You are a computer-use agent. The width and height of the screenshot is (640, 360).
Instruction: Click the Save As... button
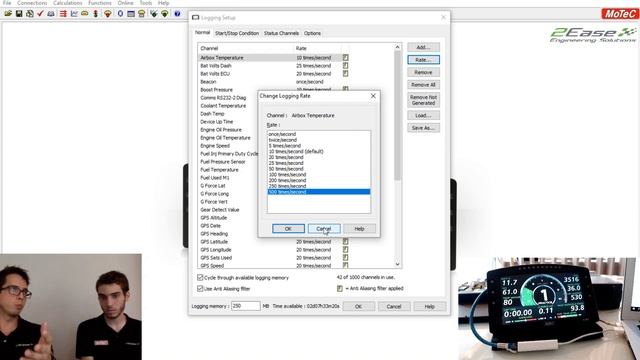[423, 128]
